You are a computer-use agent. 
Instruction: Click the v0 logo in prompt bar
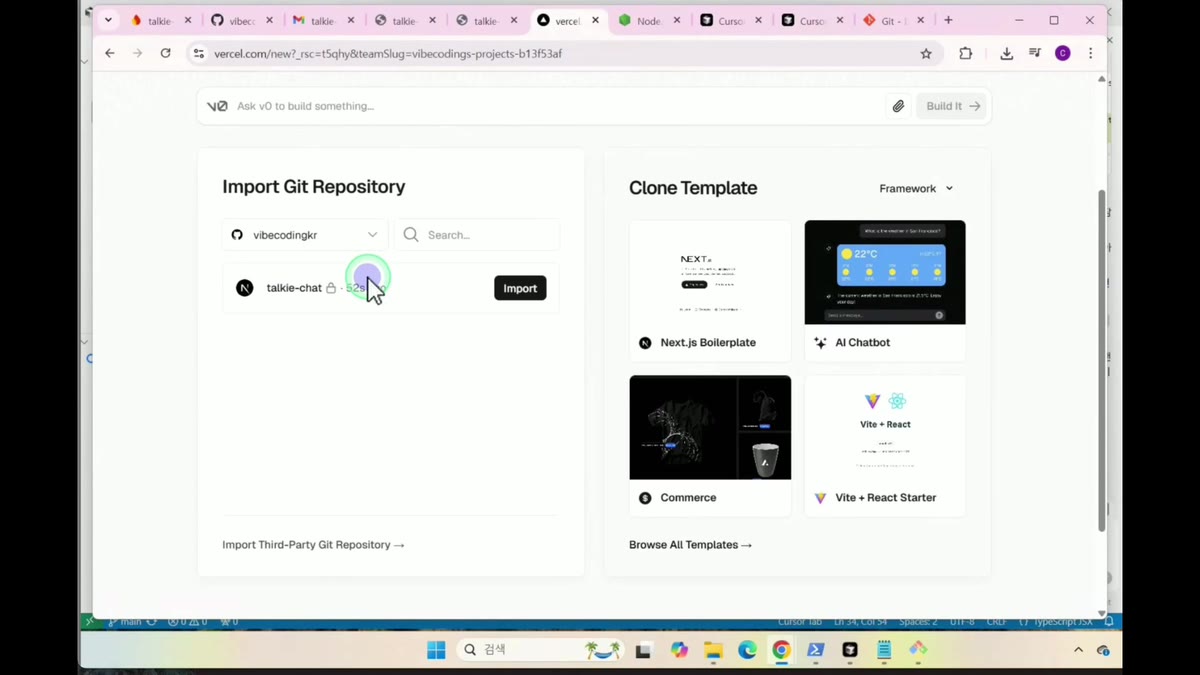(217, 106)
